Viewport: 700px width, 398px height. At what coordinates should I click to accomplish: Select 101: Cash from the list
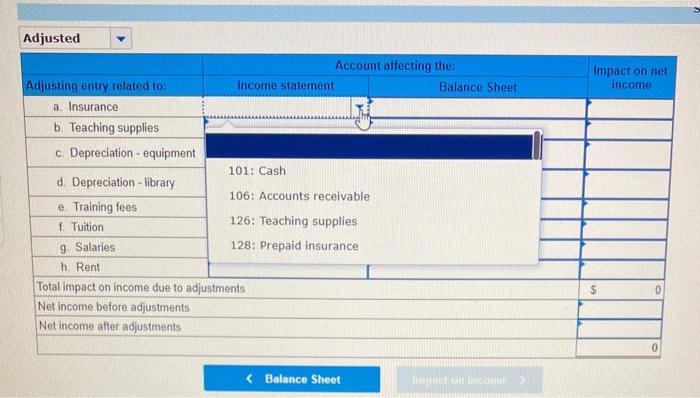257,171
